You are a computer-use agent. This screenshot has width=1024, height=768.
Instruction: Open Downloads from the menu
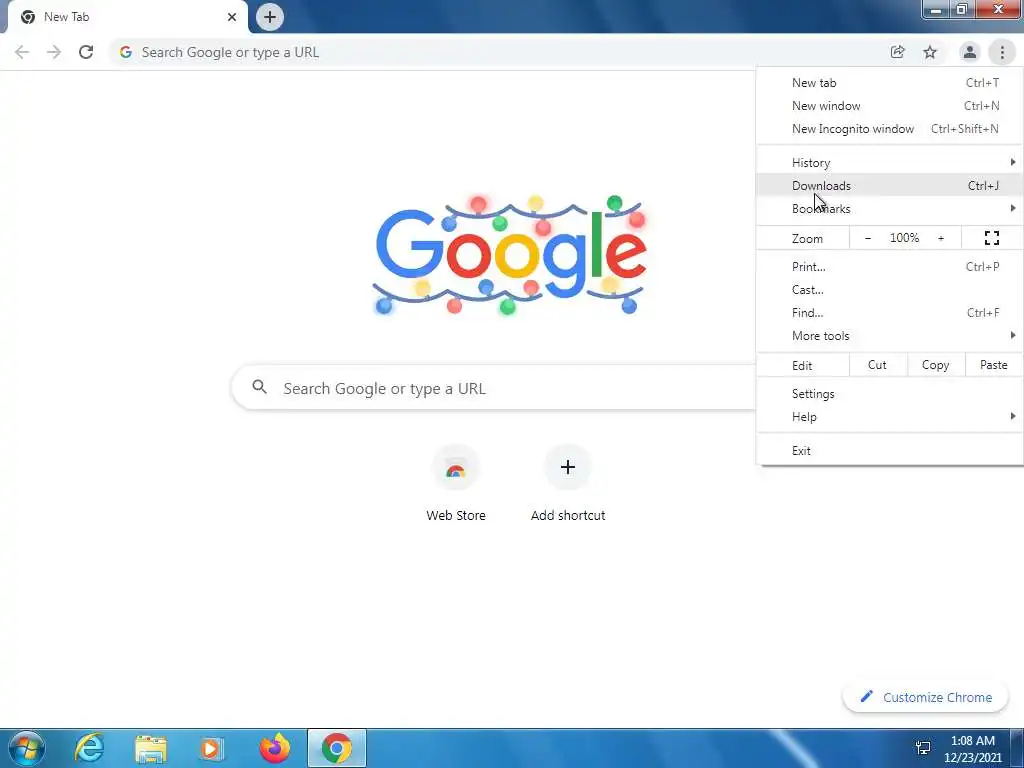tap(889, 185)
